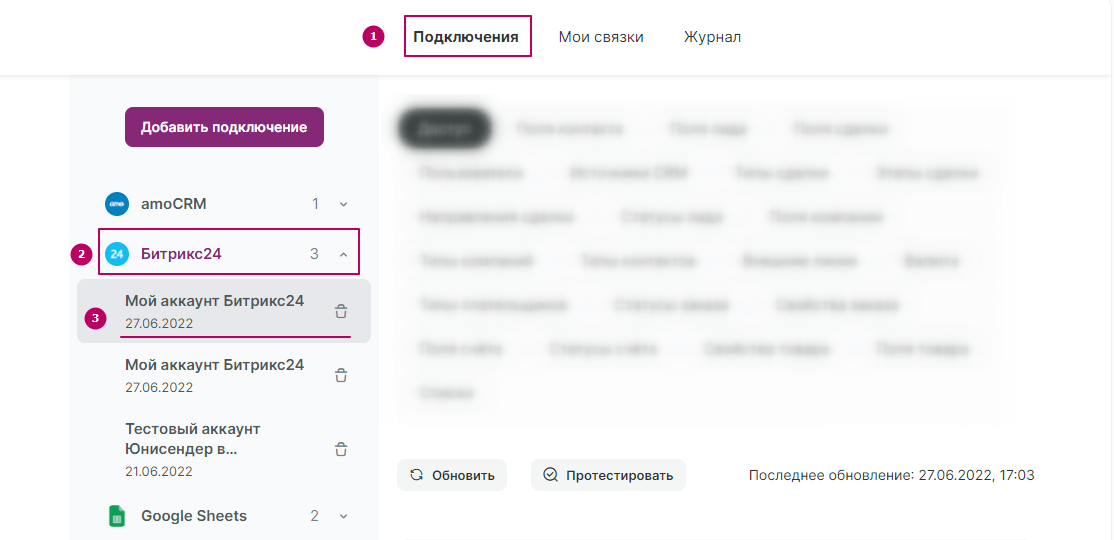Click the Добавить подключение button
The width and height of the screenshot is (1114, 540).
pos(224,127)
